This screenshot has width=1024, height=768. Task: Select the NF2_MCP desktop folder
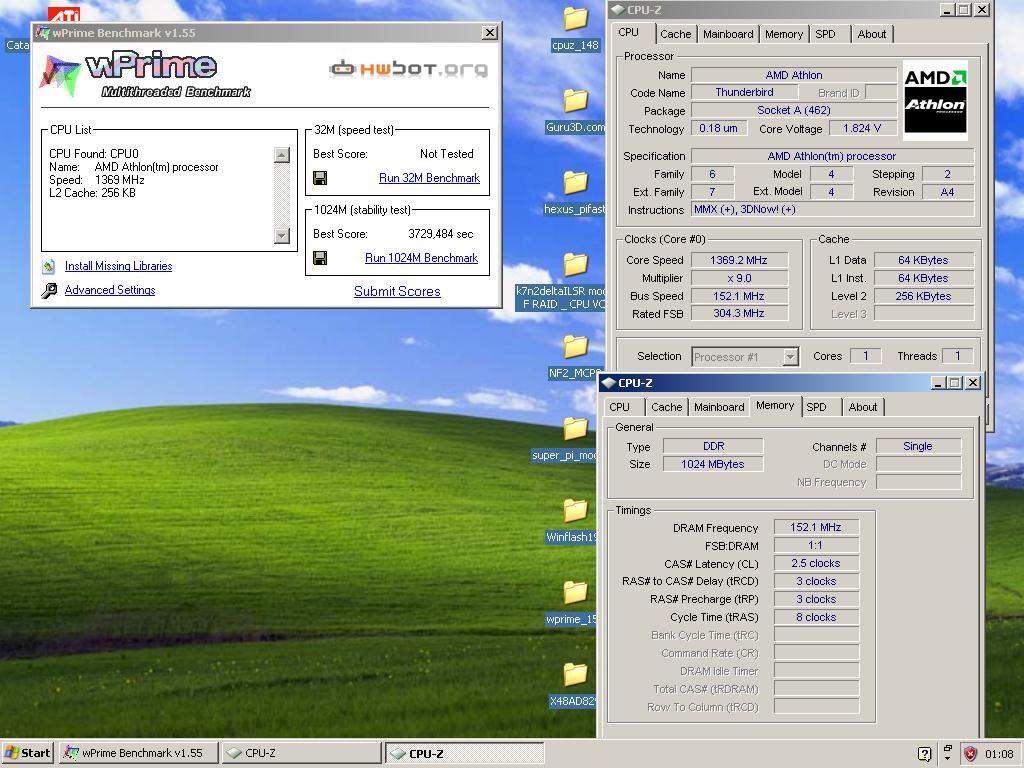tap(575, 357)
